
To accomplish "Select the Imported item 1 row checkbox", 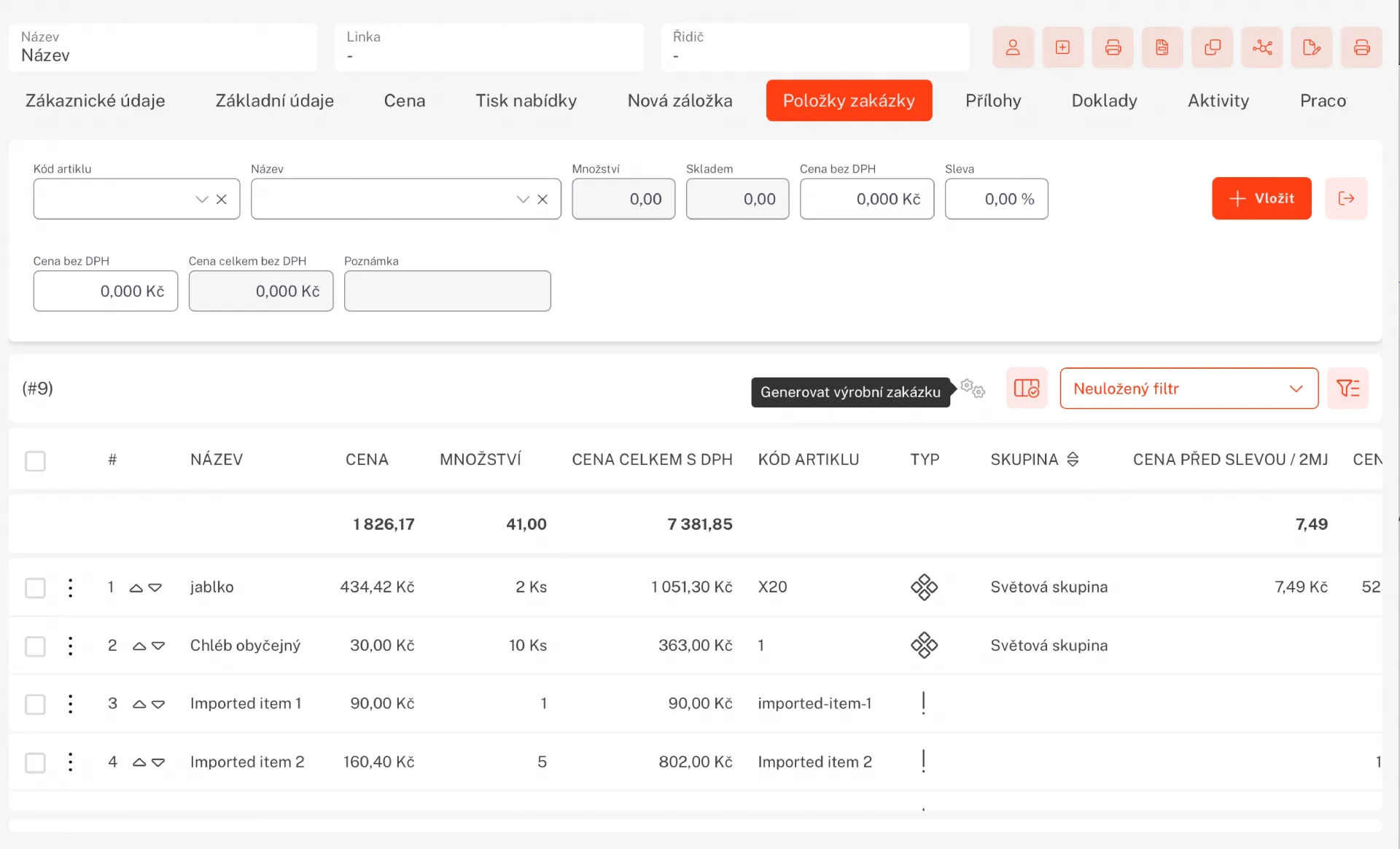I will click(35, 704).
